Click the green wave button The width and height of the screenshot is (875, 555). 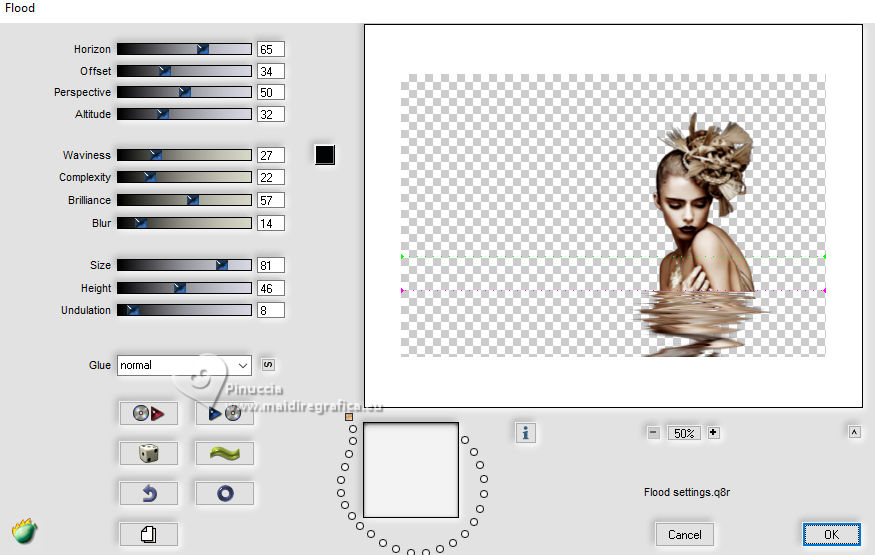[x=224, y=453]
